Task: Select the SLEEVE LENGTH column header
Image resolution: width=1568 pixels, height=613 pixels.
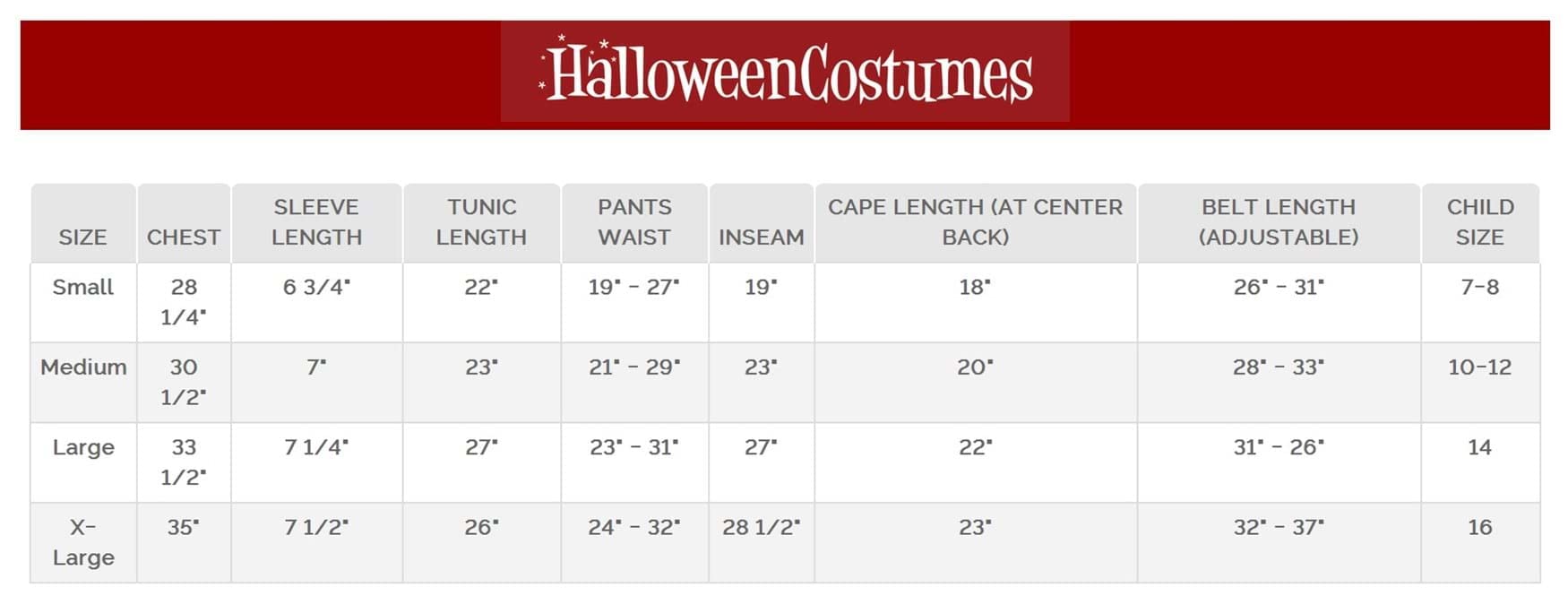Action: 316,222
